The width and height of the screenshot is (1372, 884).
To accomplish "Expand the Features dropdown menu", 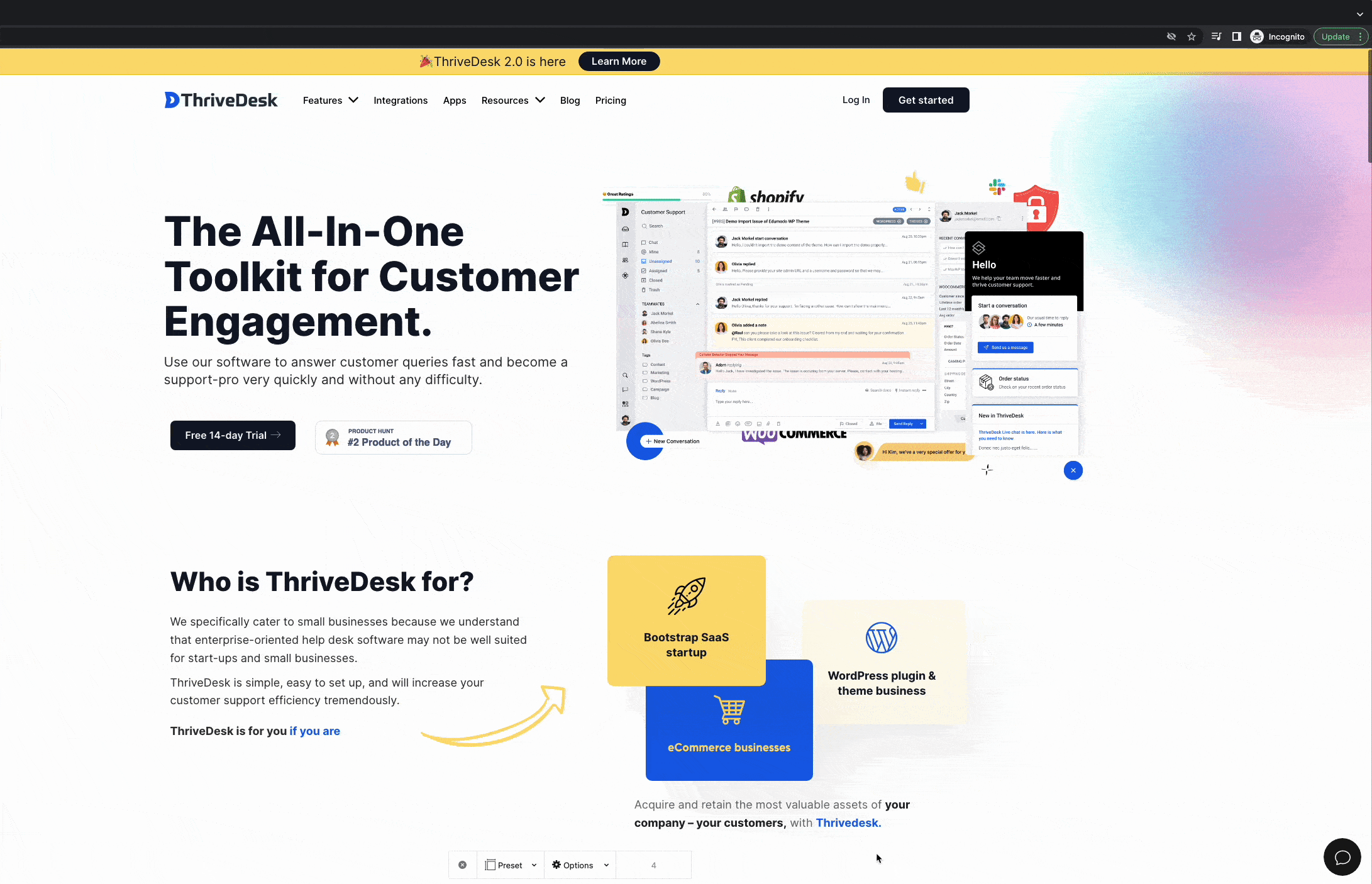I will (330, 100).
